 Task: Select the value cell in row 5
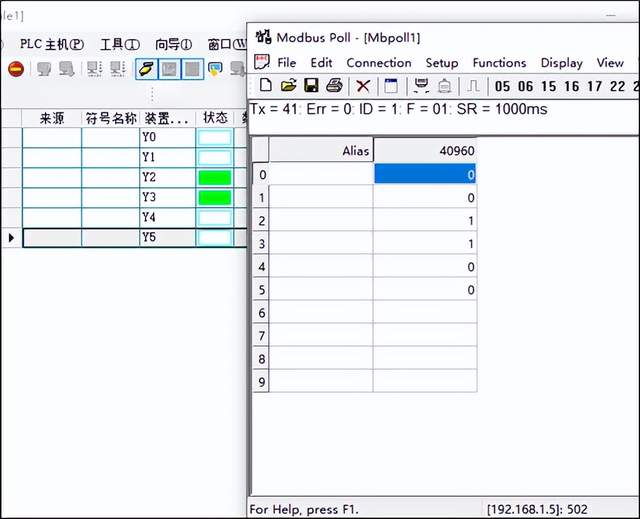click(x=425, y=290)
